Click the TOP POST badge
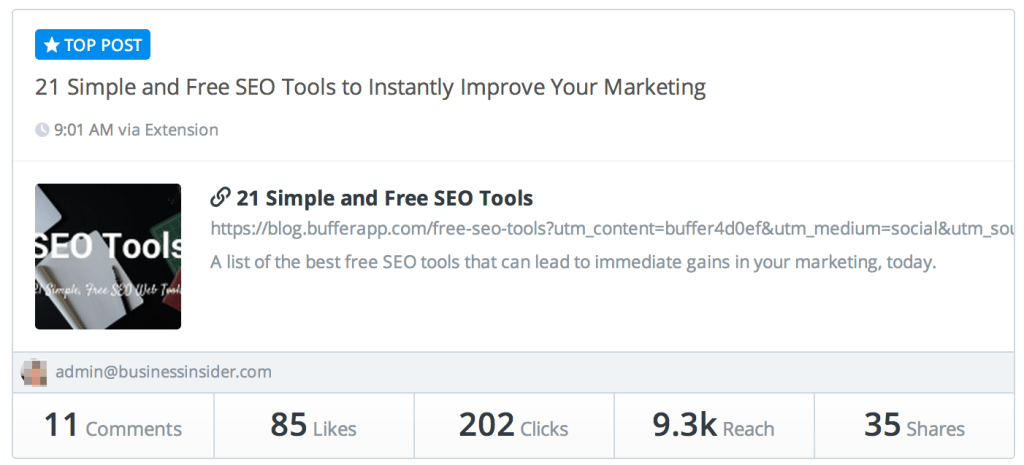The image size is (1024, 465). tap(93, 45)
